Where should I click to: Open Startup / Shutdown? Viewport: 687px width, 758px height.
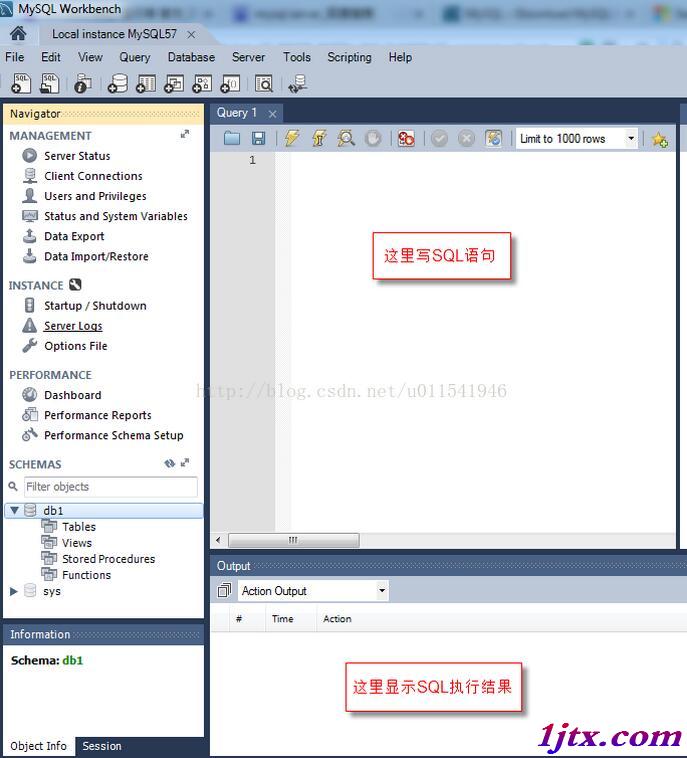click(x=95, y=306)
